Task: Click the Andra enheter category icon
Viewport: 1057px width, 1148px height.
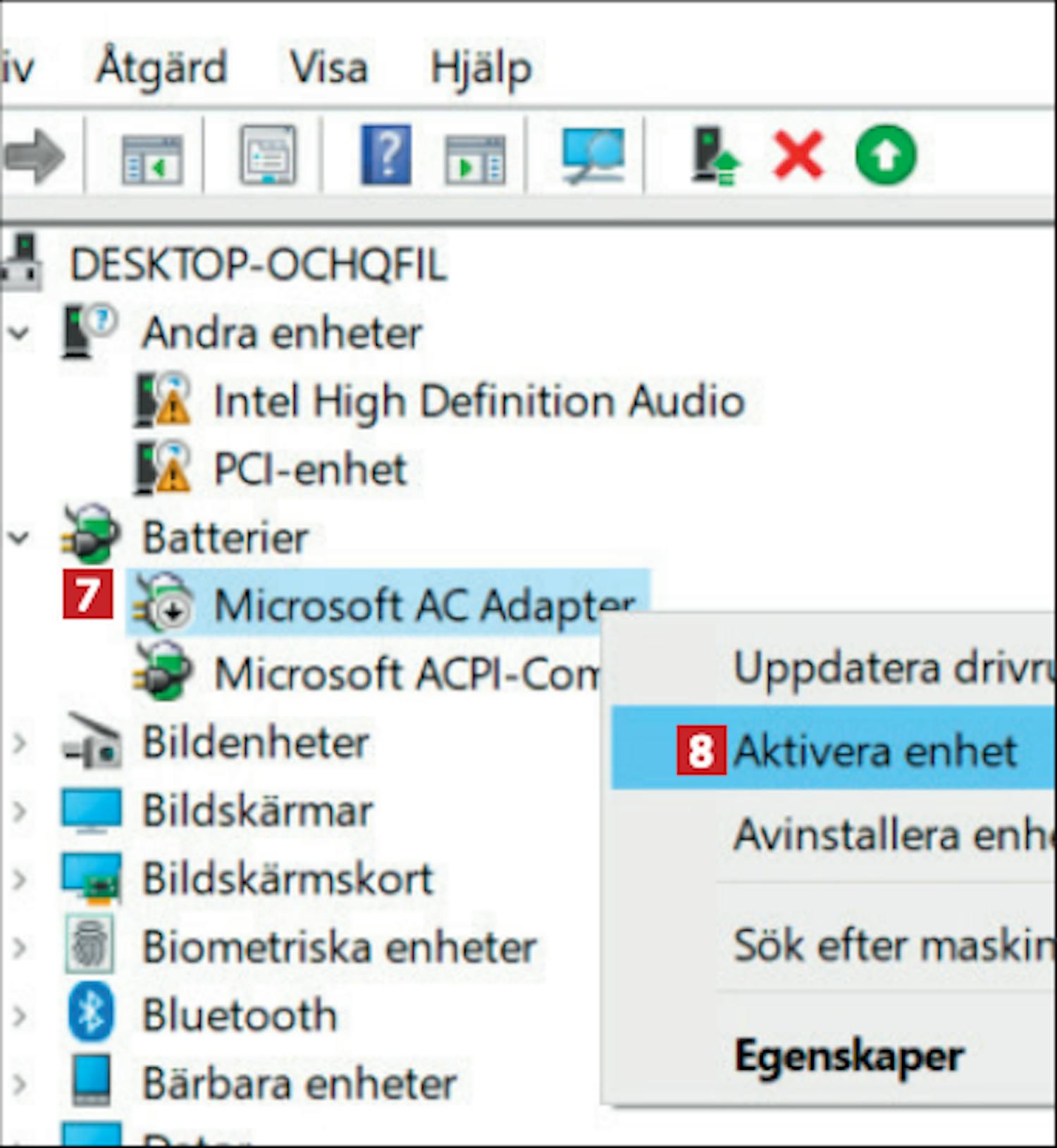Action: click(88, 331)
